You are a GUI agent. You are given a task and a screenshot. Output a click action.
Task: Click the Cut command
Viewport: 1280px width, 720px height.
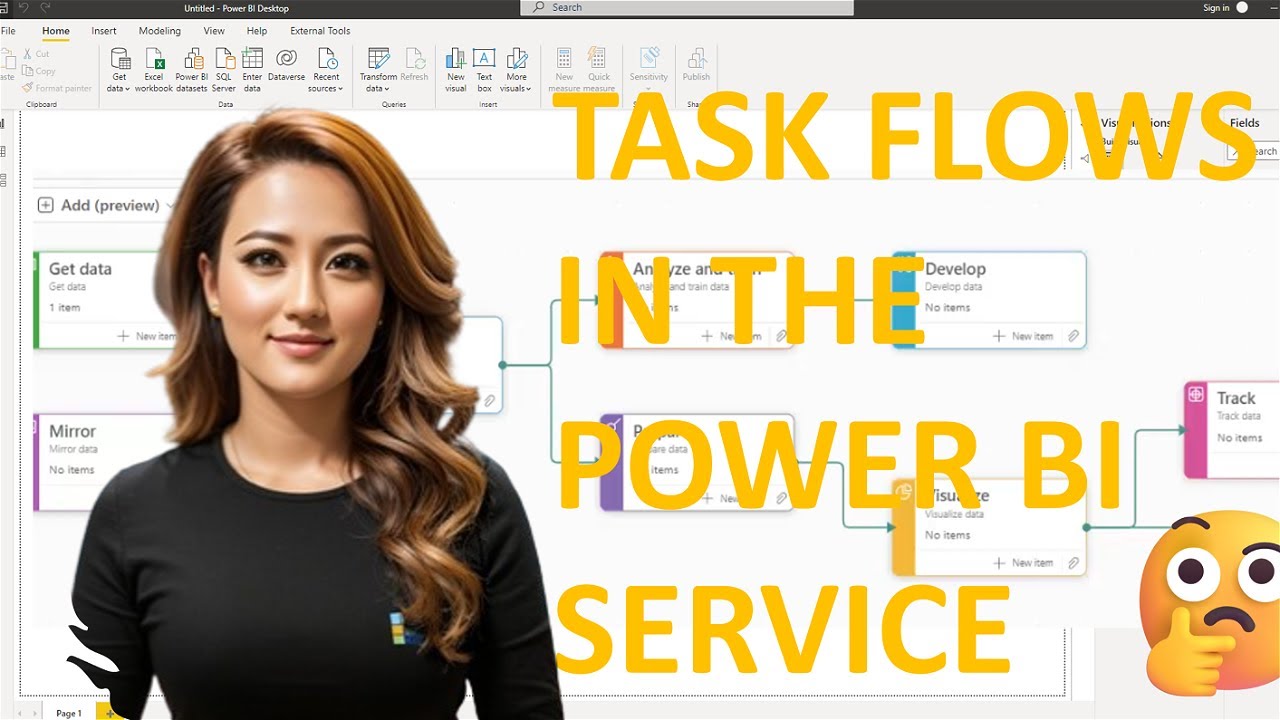[35, 54]
